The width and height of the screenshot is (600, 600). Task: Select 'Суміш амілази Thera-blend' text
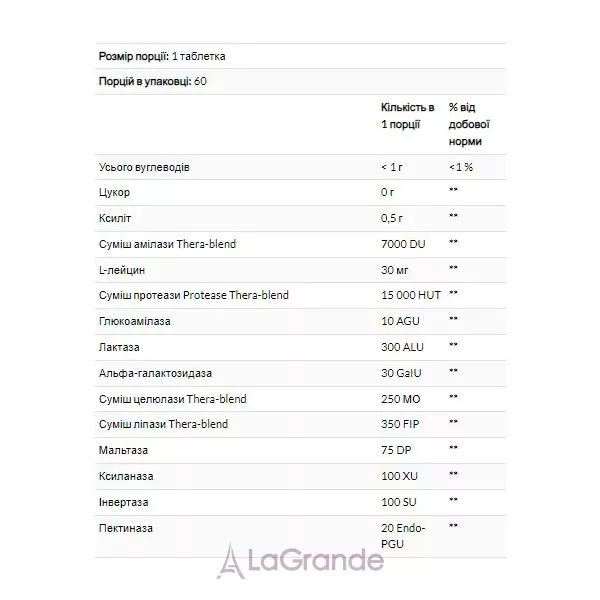tap(167, 244)
